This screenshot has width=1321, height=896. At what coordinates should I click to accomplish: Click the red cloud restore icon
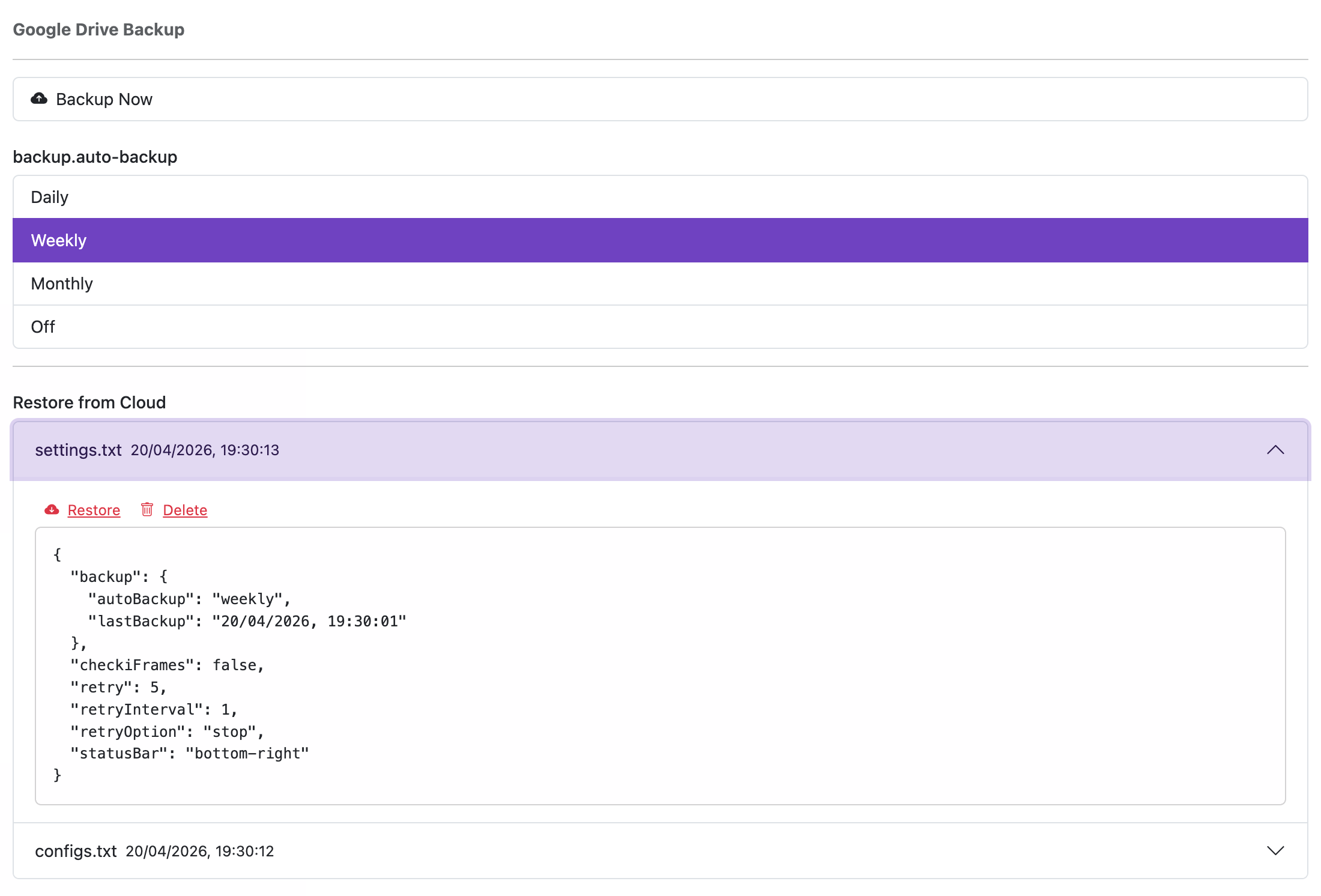(52, 510)
